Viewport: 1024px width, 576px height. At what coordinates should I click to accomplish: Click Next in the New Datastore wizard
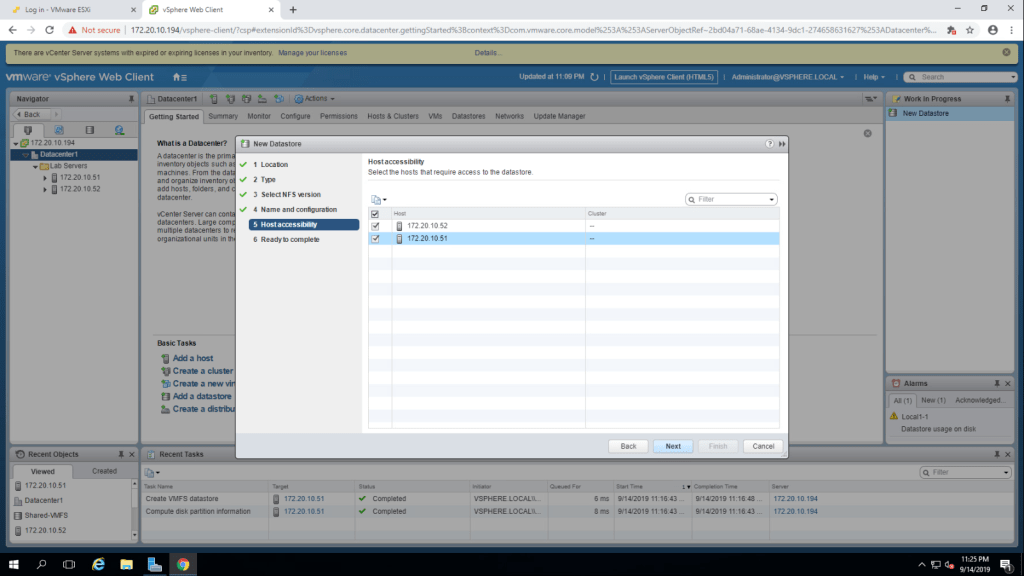673,446
